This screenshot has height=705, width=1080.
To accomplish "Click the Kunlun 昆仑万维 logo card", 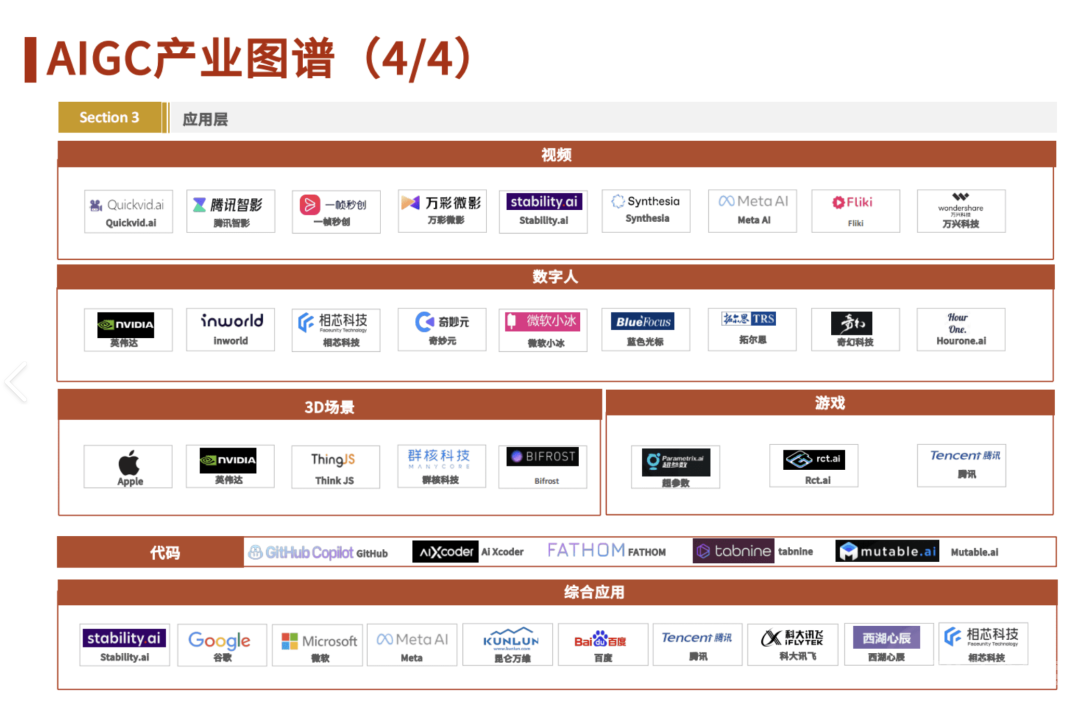I will click(508, 644).
